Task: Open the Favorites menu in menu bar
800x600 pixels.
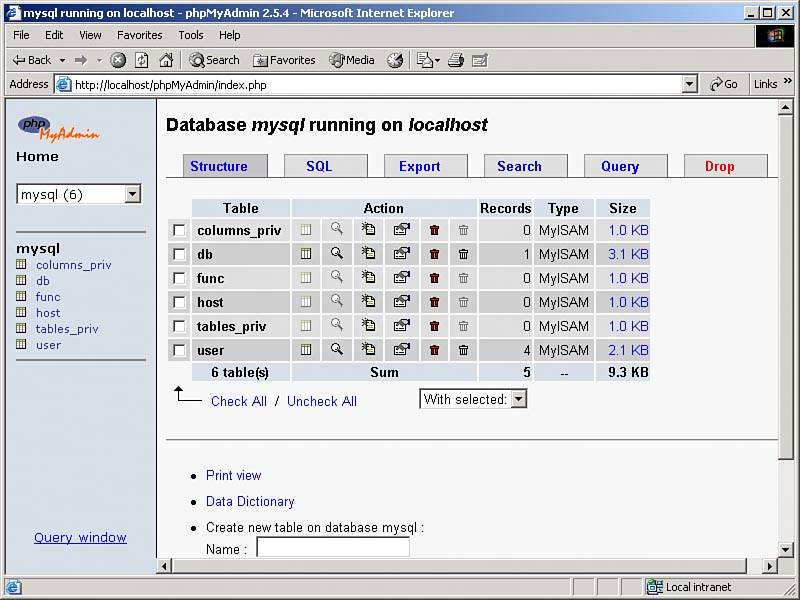Action: (x=139, y=35)
